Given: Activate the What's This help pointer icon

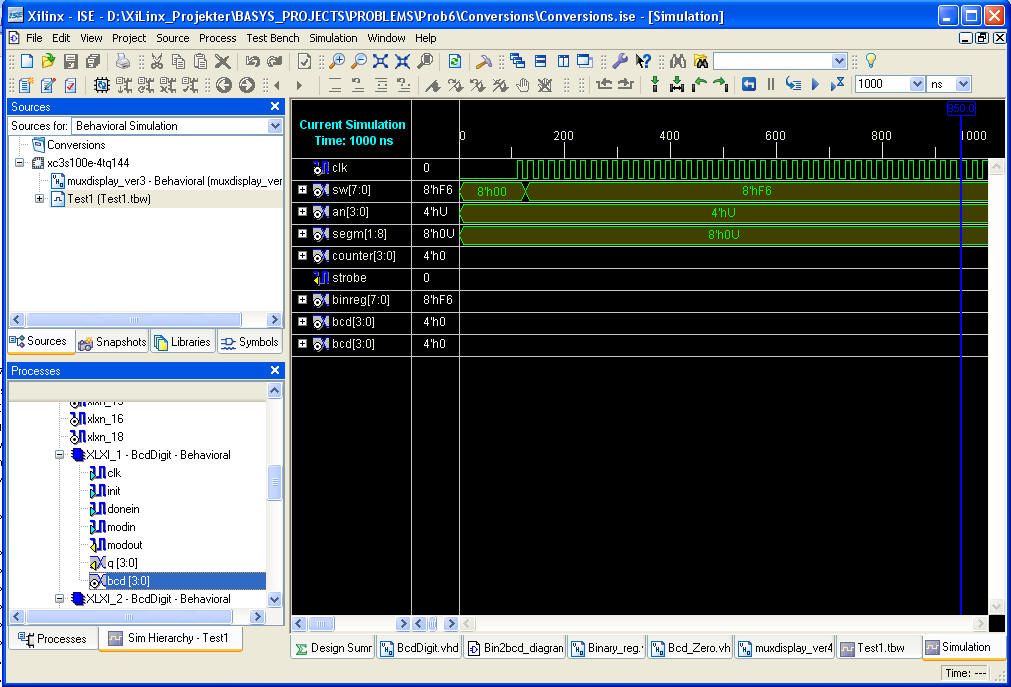Looking at the screenshot, I should pyautogui.click(x=643, y=61).
